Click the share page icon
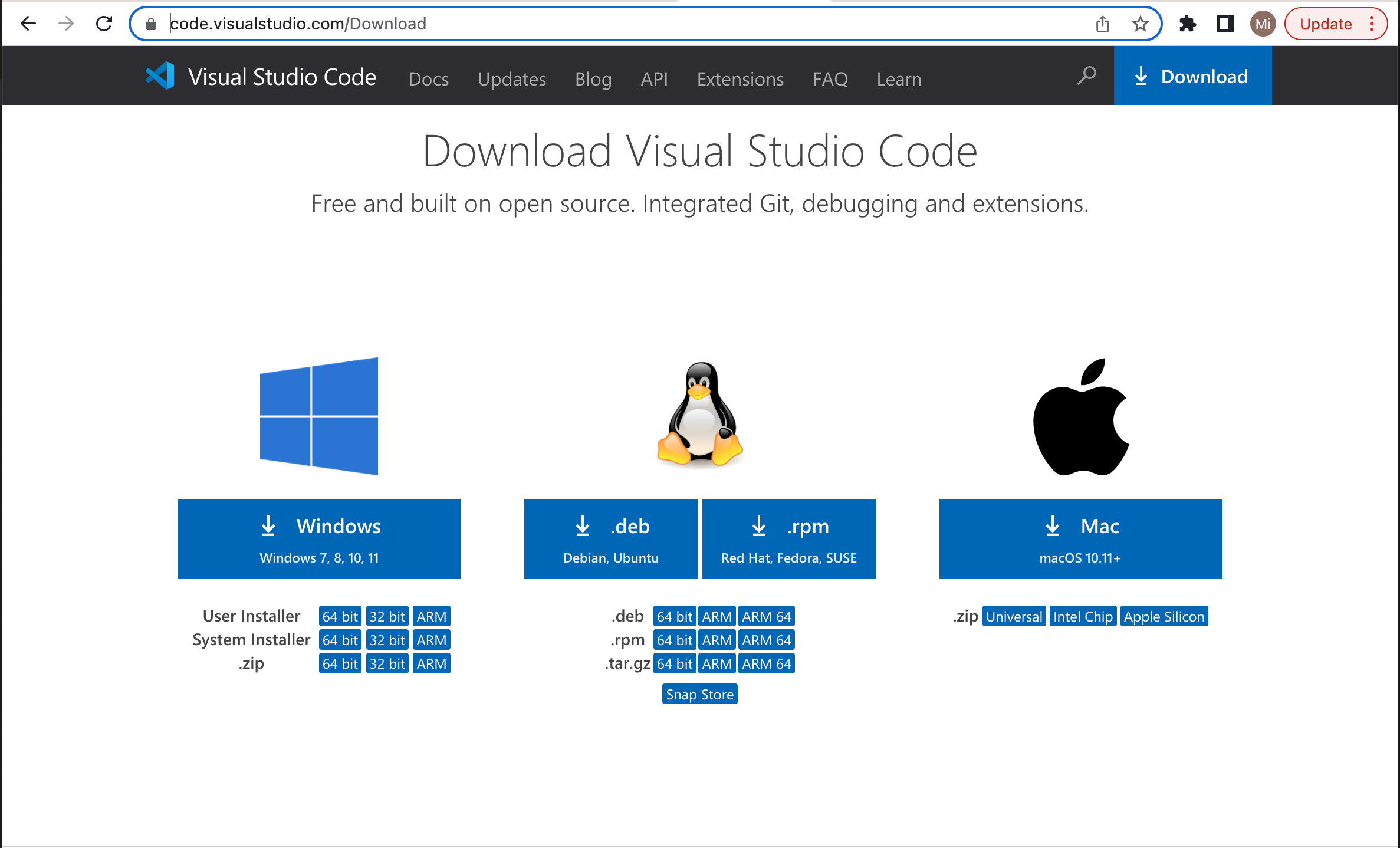This screenshot has height=848, width=1400. pyautogui.click(x=1103, y=24)
